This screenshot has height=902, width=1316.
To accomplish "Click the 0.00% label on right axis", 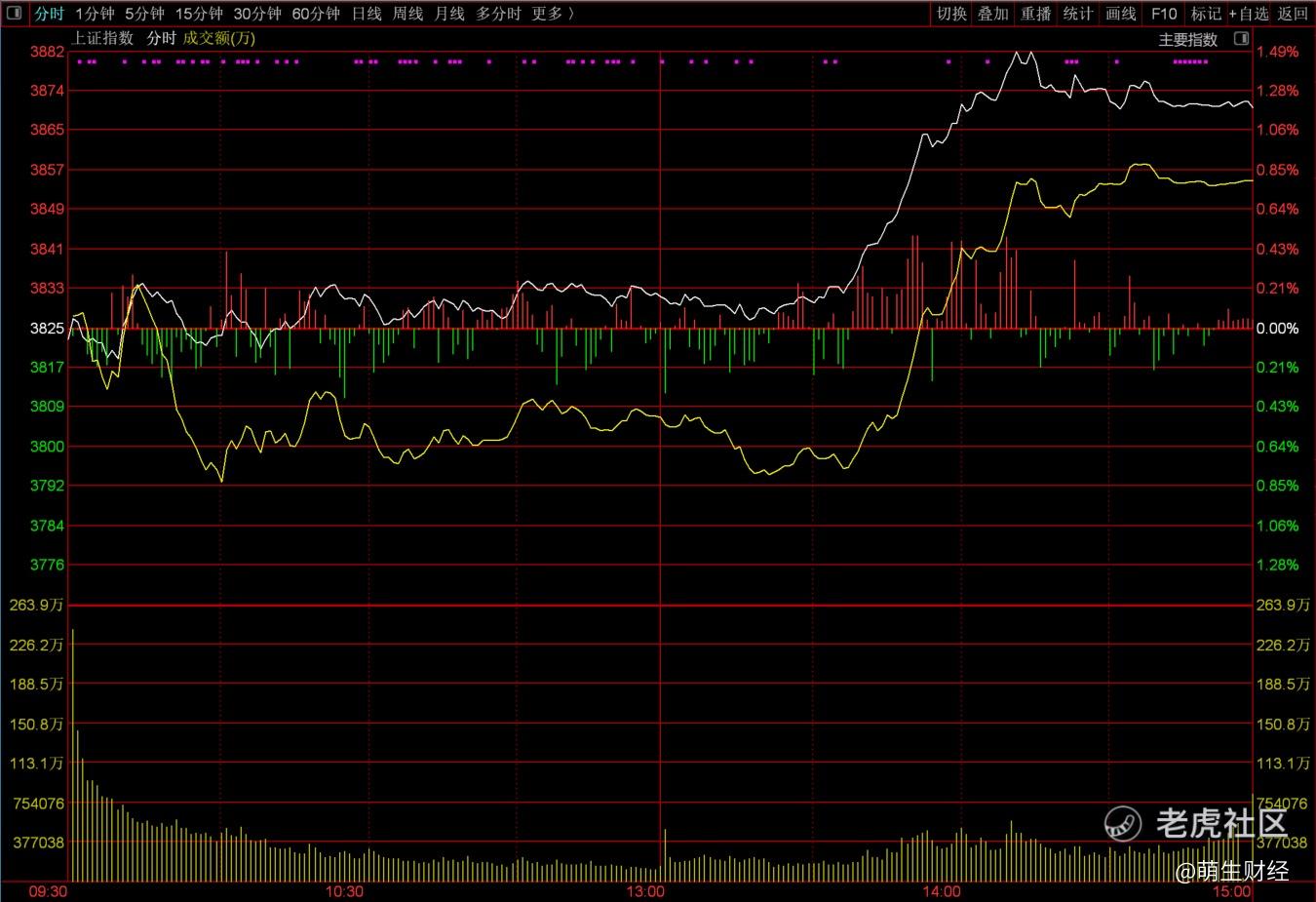I will [x=1277, y=329].
